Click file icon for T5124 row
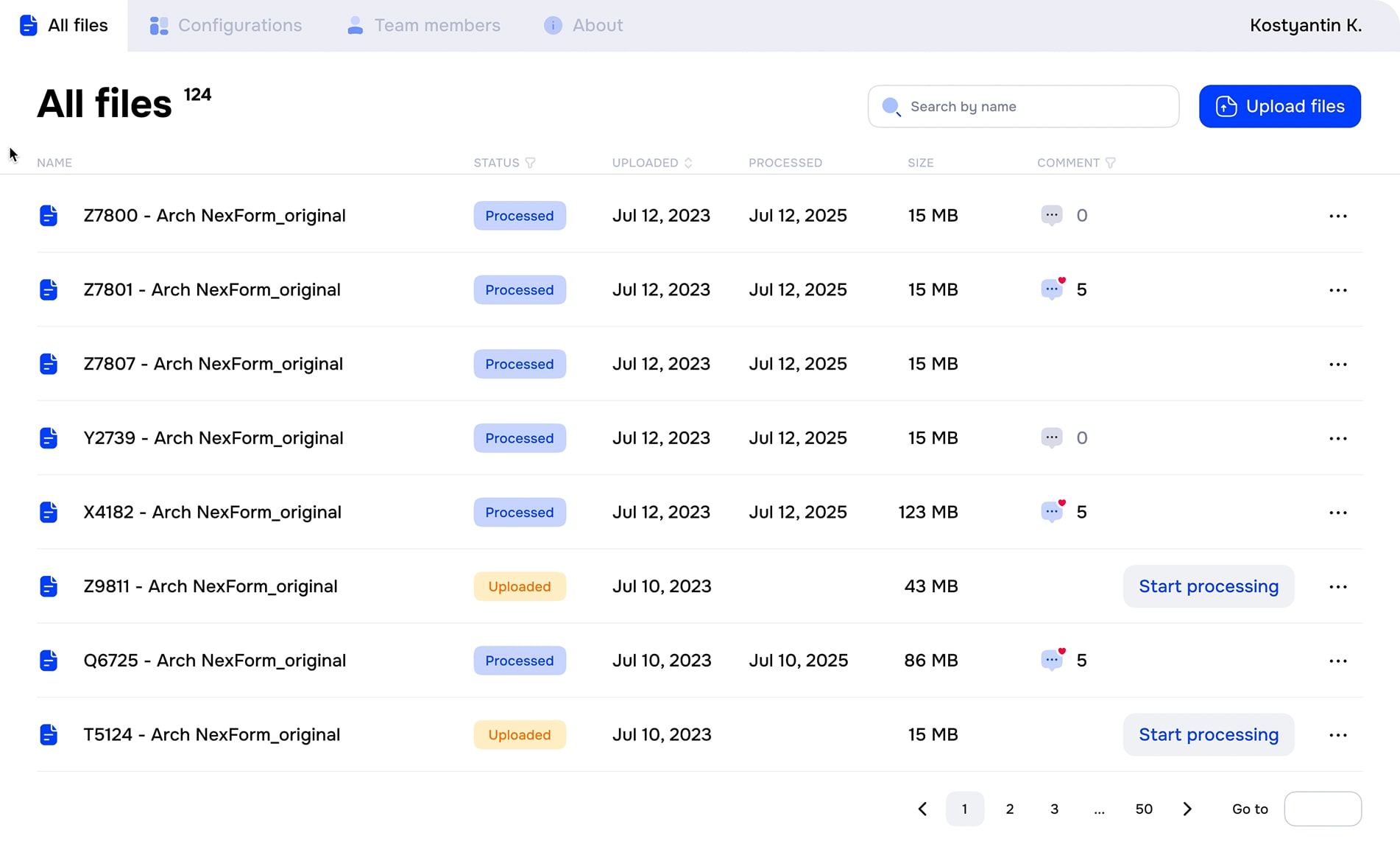 click(x=49, y=734)
